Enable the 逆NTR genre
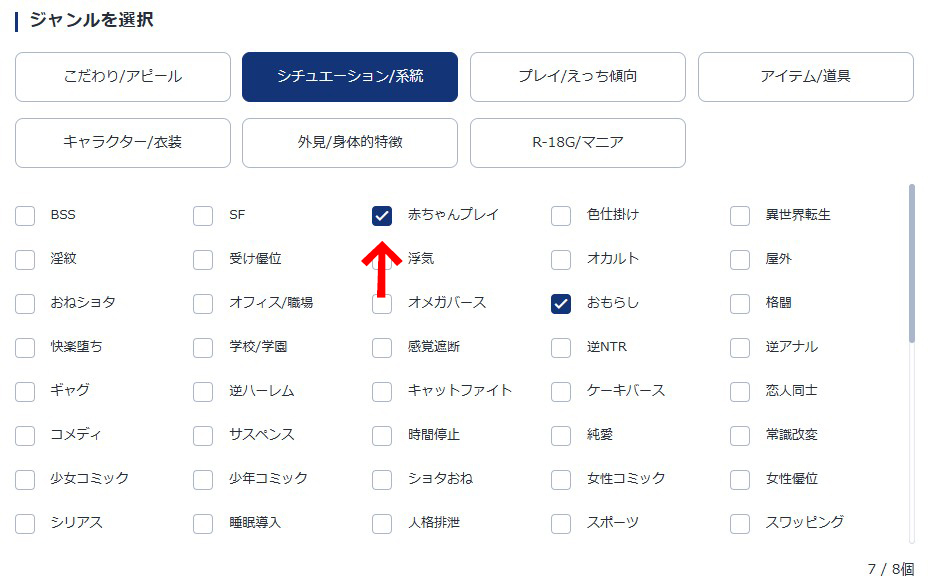This screenshot has height=587, width=929. [561, 347]
